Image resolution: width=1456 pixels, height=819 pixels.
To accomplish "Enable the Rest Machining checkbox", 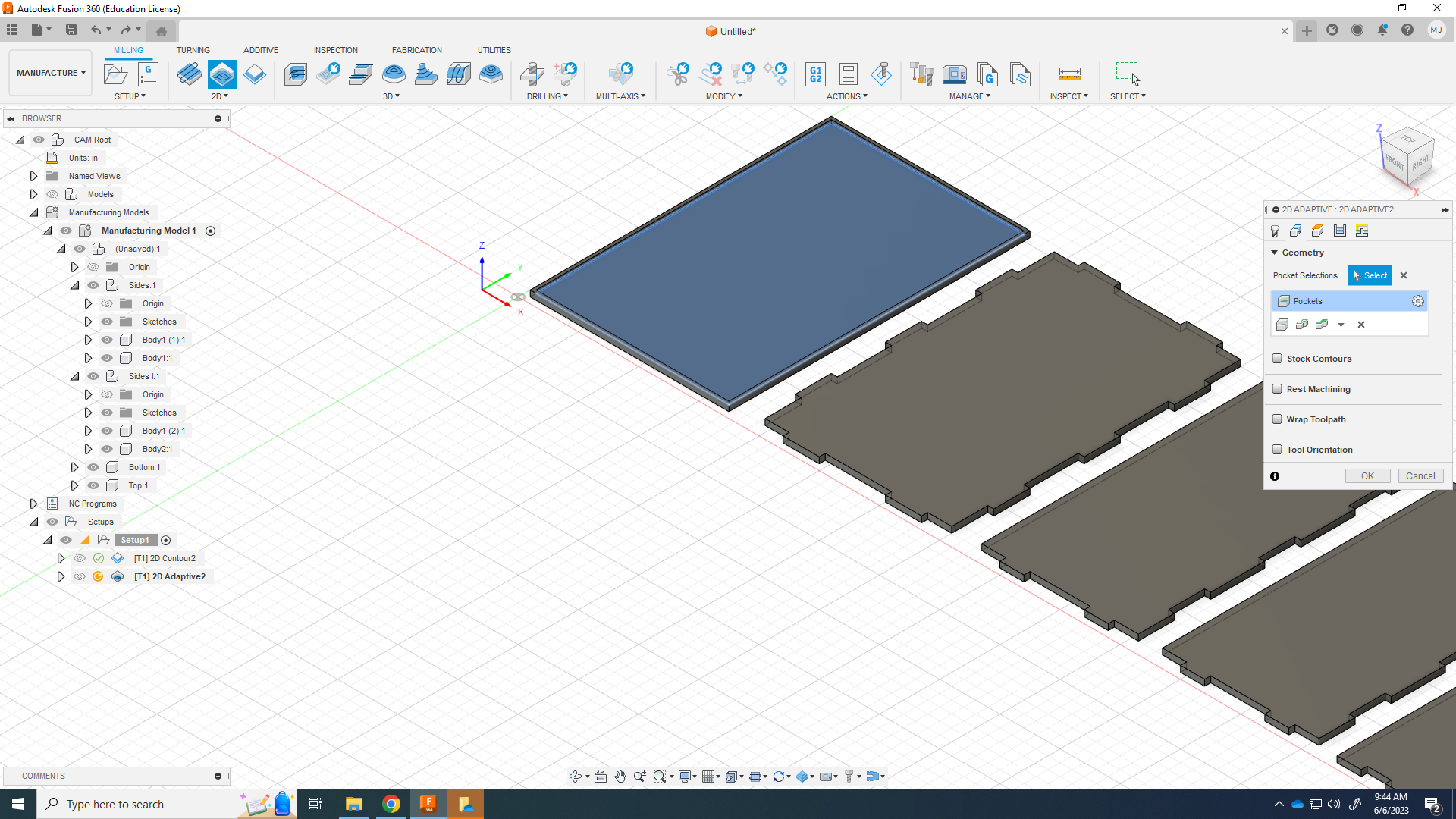I will 1277,389.
